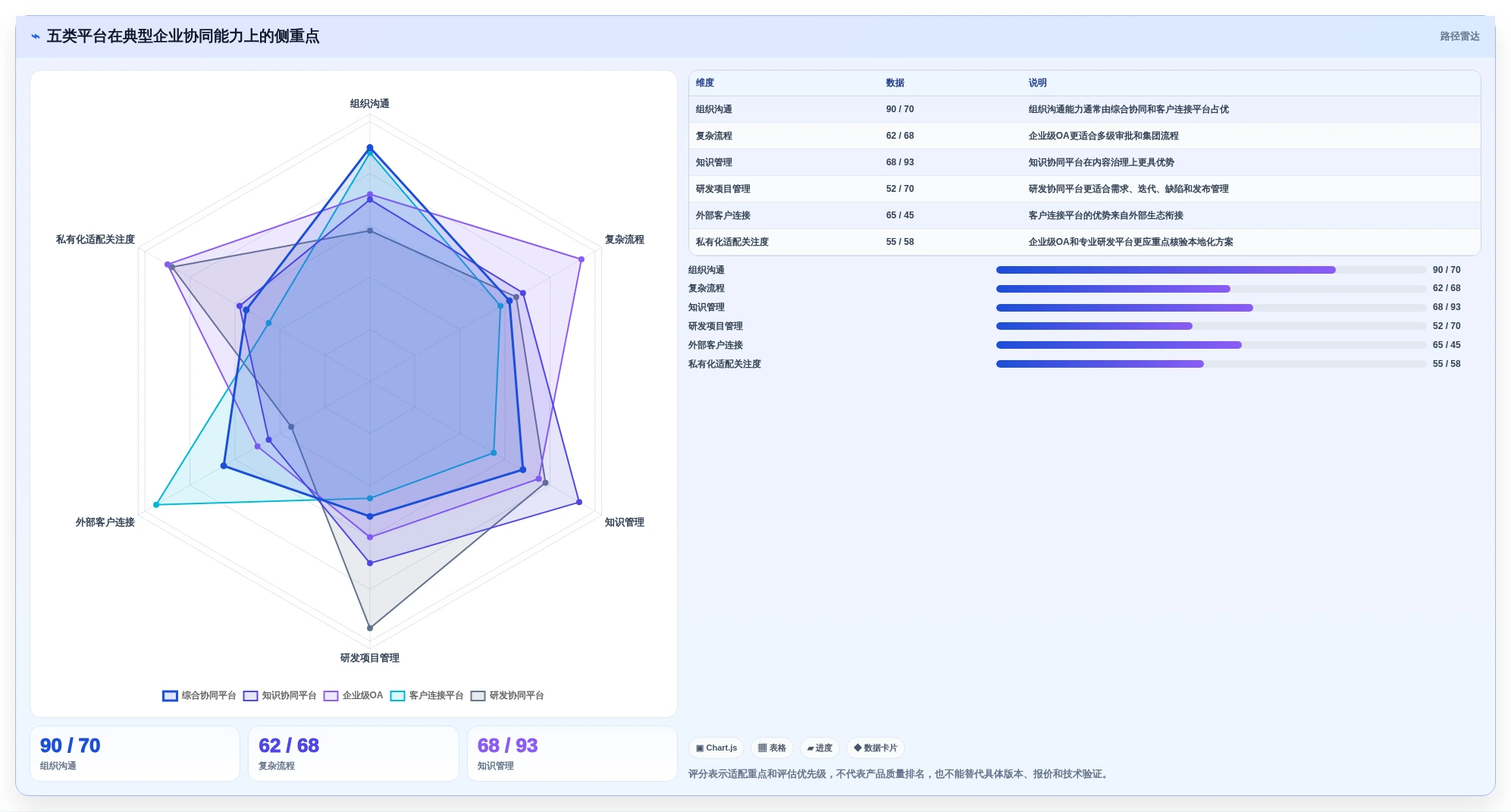Click the 私有化适配关注度 radar axis label
This screenshot has height=812, width=1511.
click(x=96, y=240)
